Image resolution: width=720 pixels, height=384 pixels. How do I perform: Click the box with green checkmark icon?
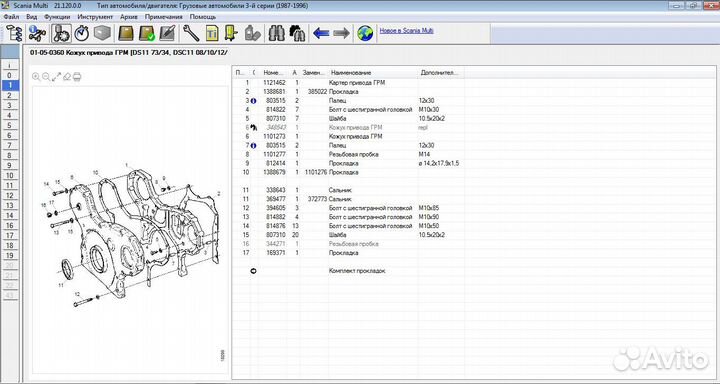click(x=147, y=33)
